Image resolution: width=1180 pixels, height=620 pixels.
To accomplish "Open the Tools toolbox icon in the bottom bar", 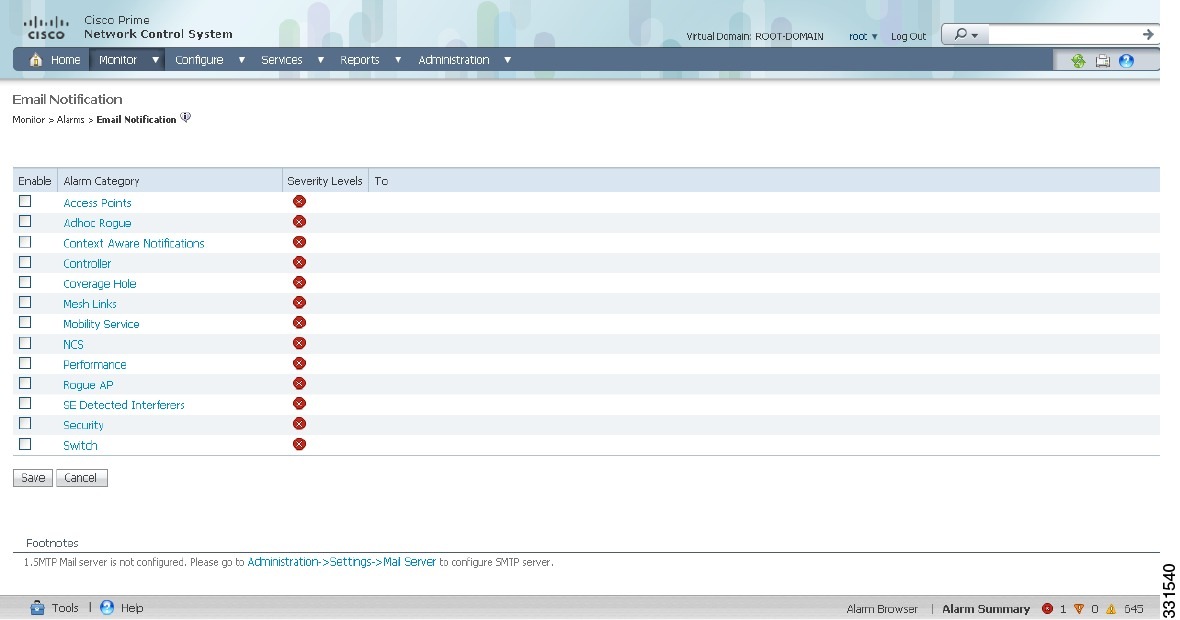I will tap(37, 608).
